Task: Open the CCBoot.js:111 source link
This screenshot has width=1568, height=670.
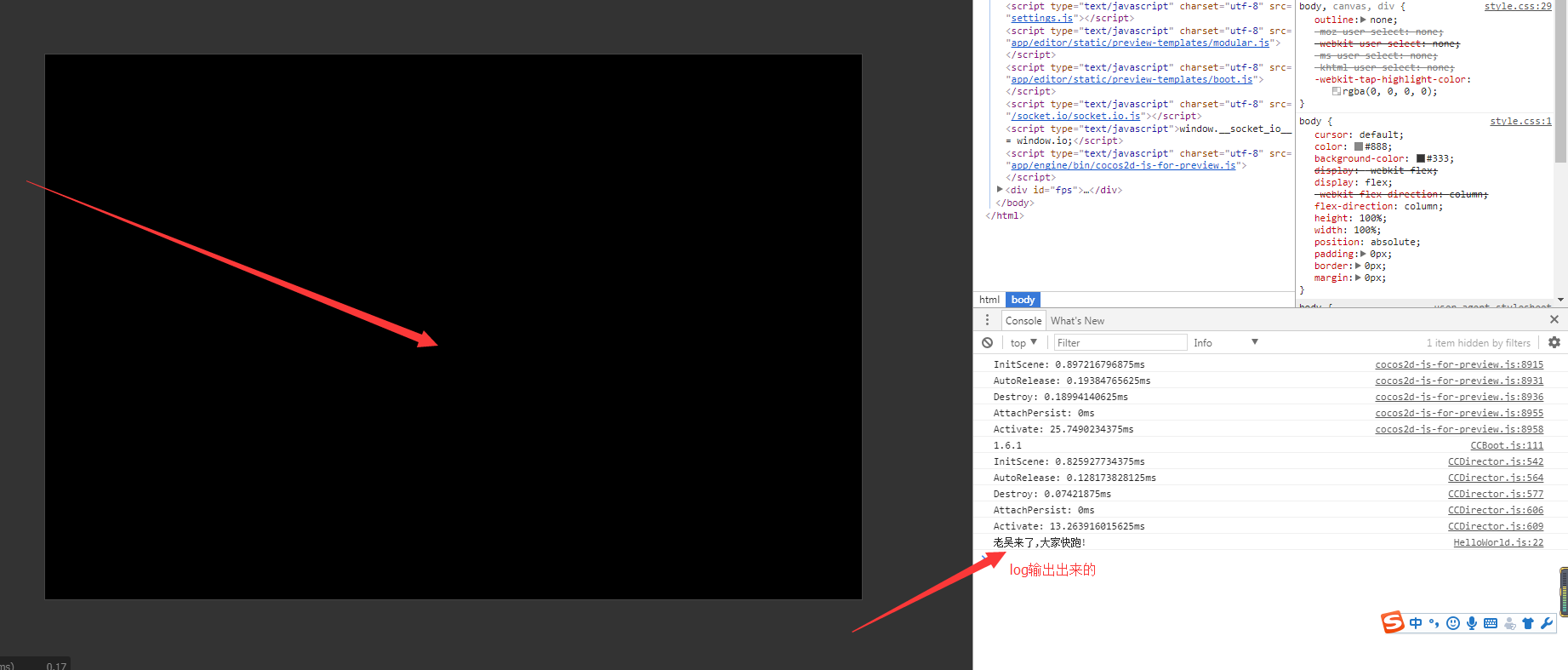Action: tap(1507, 445)
